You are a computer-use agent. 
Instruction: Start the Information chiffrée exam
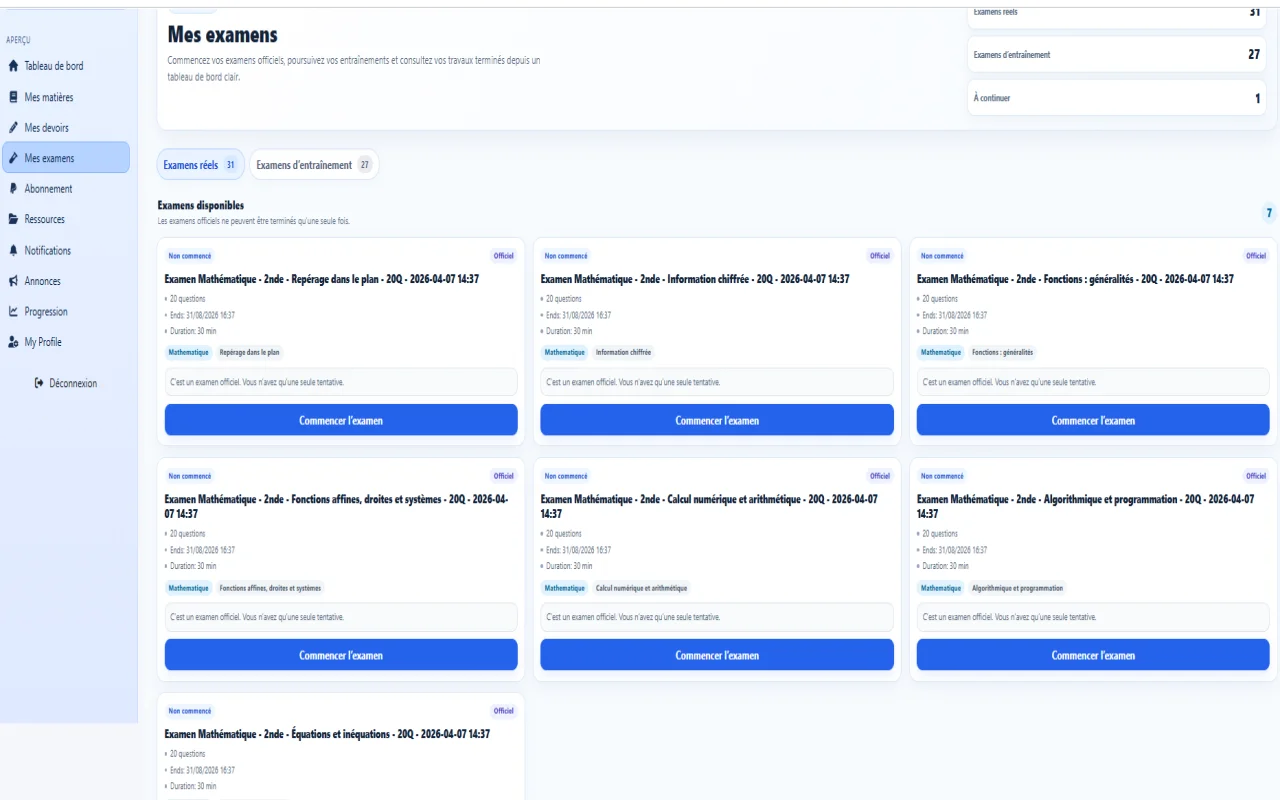[x=717, y=420]
